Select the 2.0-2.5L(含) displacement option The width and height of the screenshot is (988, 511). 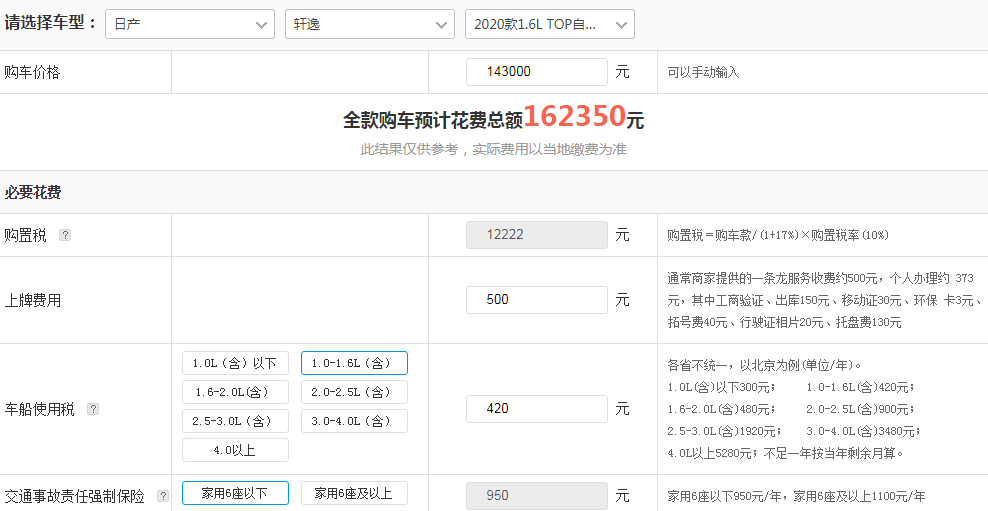coord(354,392)
